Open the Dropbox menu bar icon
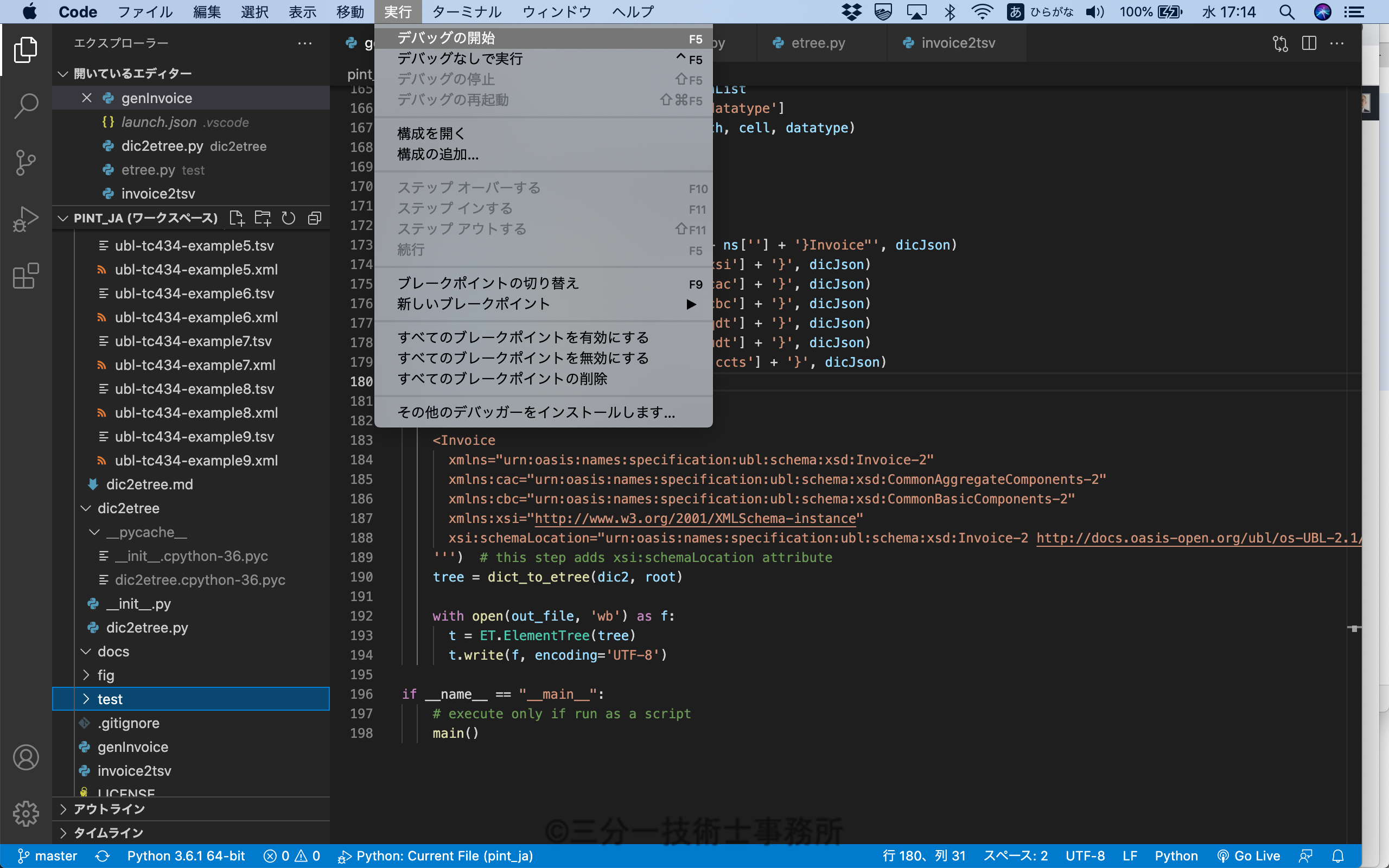Image resolution: width=1389 pixels, height=868 pixels. [x=851, y=11]
